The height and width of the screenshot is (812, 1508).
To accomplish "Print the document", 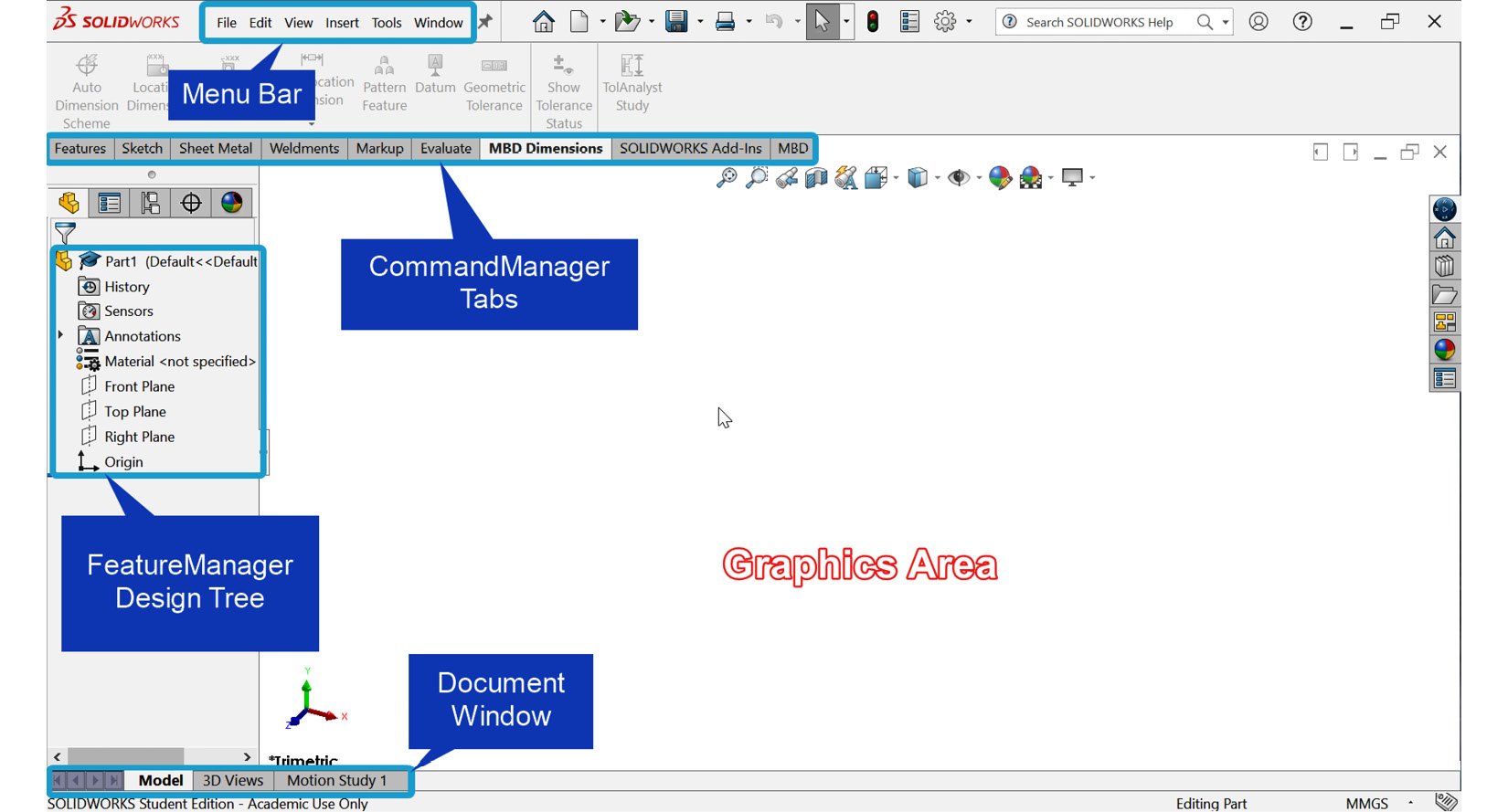I will tap(726, 21).
